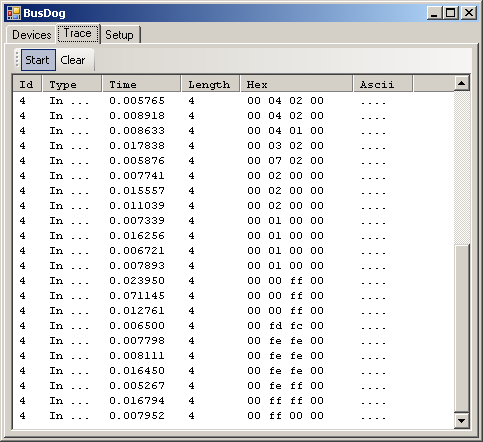Select the row with time 0.007893
This screenshot has height=442, width=483.
(x=233, y=266)
